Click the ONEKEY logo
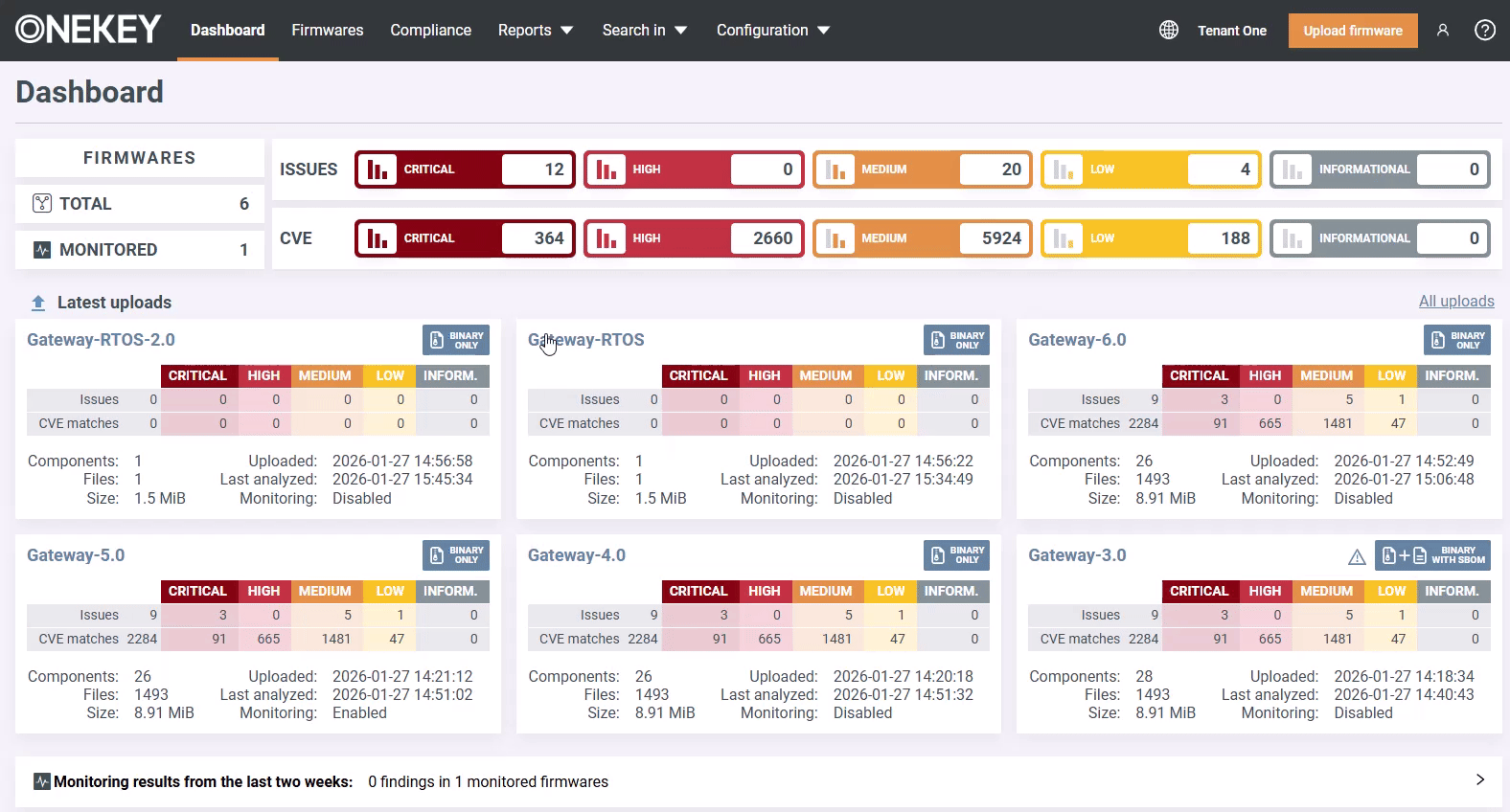1510x812 pixels. click(x=88, y=30)
